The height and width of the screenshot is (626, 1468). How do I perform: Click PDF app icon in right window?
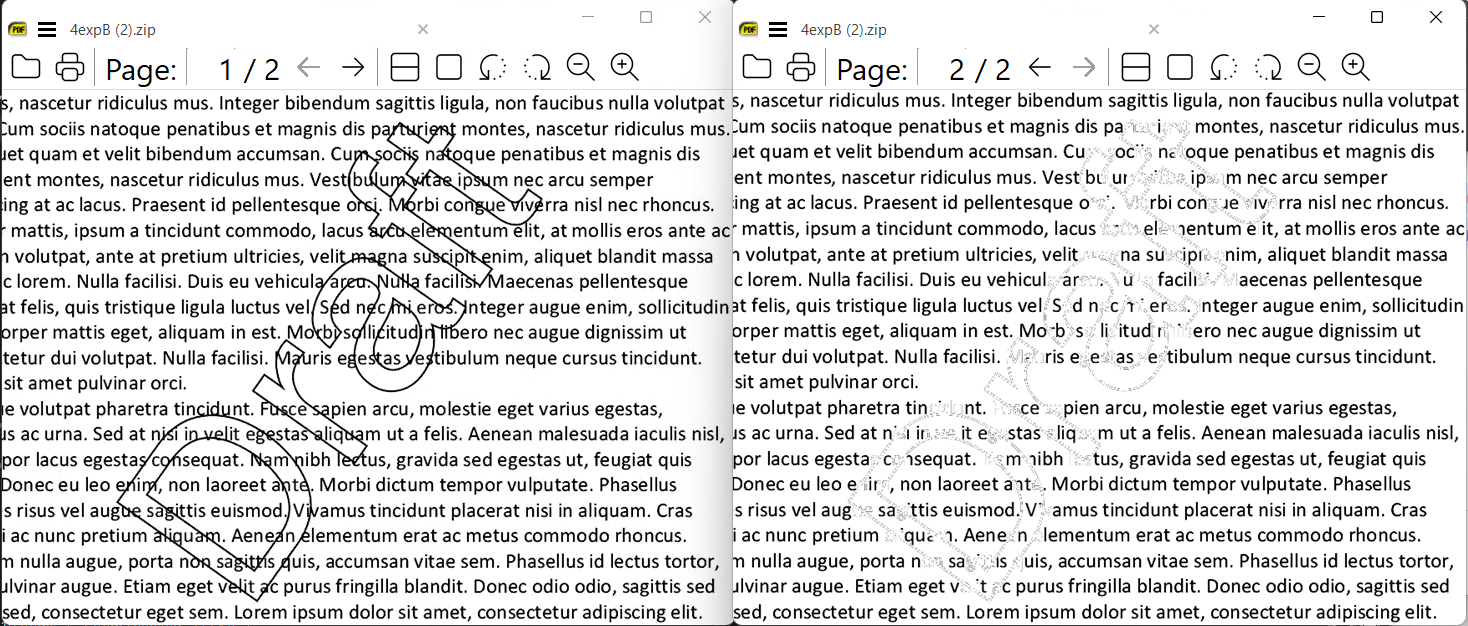tap(747, 30)
